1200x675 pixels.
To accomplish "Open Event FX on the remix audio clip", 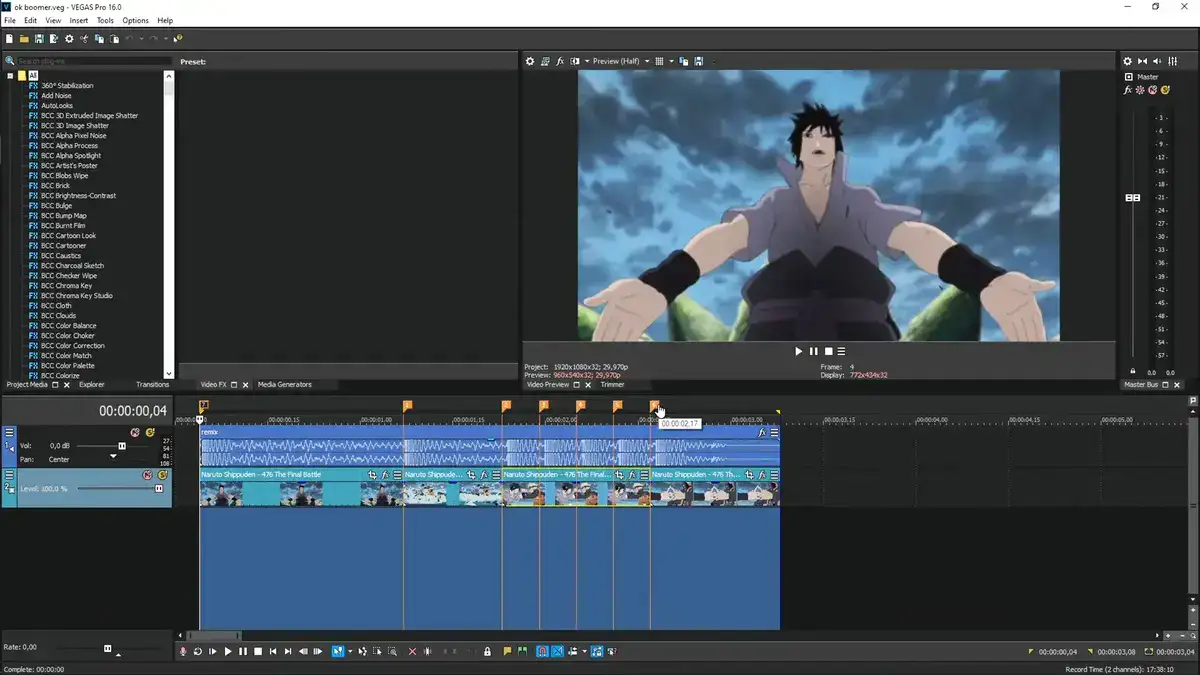I will (762, 433).
